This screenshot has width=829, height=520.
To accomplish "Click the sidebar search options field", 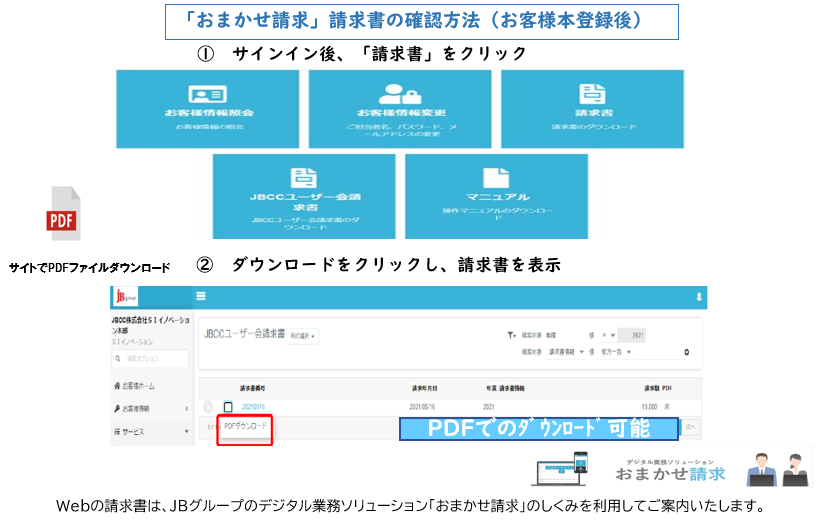I will (151, 359).
